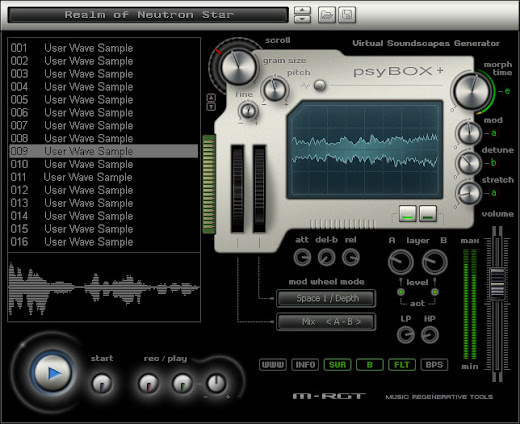Click the WWW button

[273, 365]
